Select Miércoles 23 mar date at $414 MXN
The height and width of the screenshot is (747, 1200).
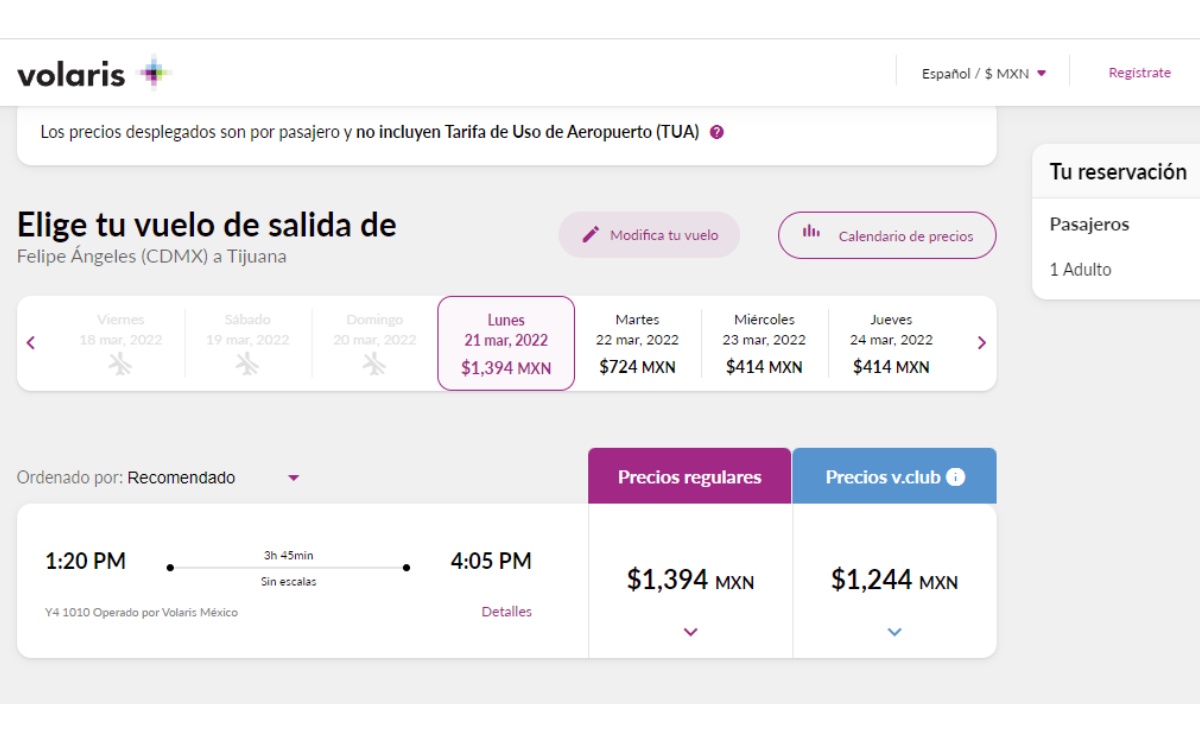click(x=764, y=343)
